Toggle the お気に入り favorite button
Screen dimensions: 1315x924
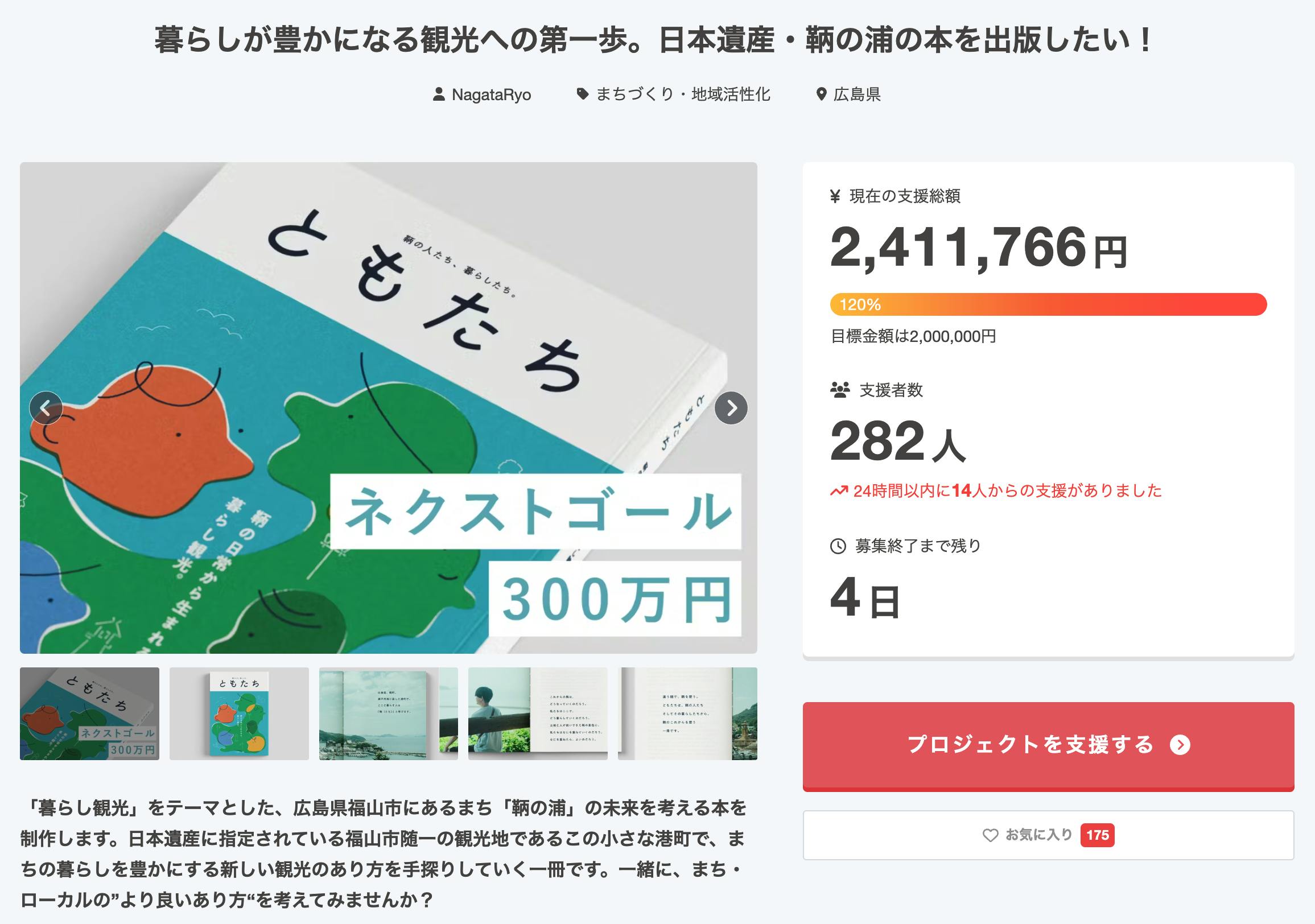pyautogui.click(x=1048, y=835)
